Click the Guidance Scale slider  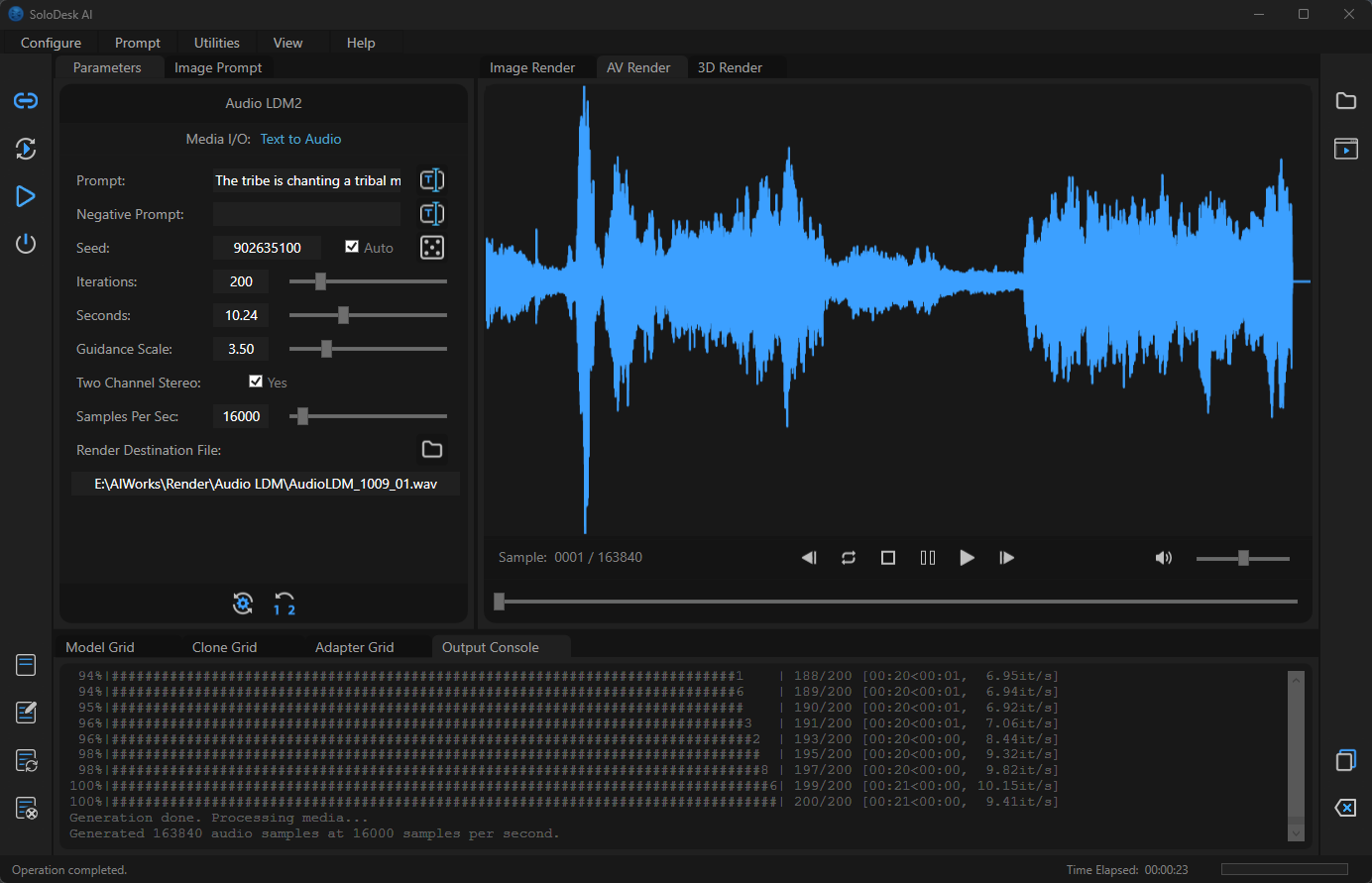367,349
